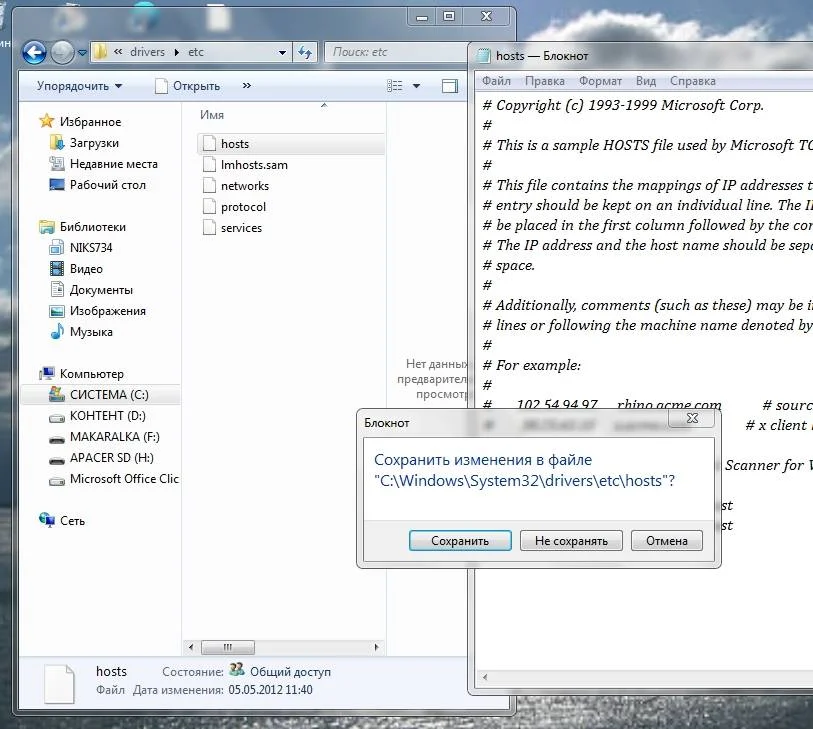Click the change view icon in Explorer toolbar
Viewport: 813px width, 729px height.
pos(393,86)
